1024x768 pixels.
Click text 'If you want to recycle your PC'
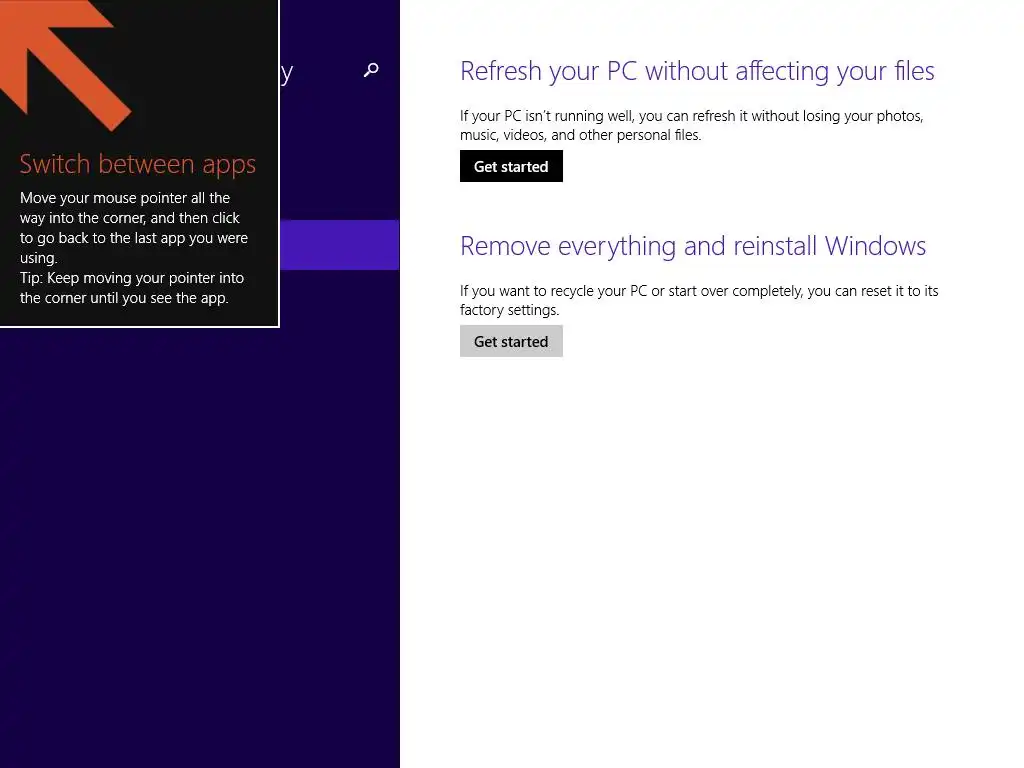[x=553, y=291]
